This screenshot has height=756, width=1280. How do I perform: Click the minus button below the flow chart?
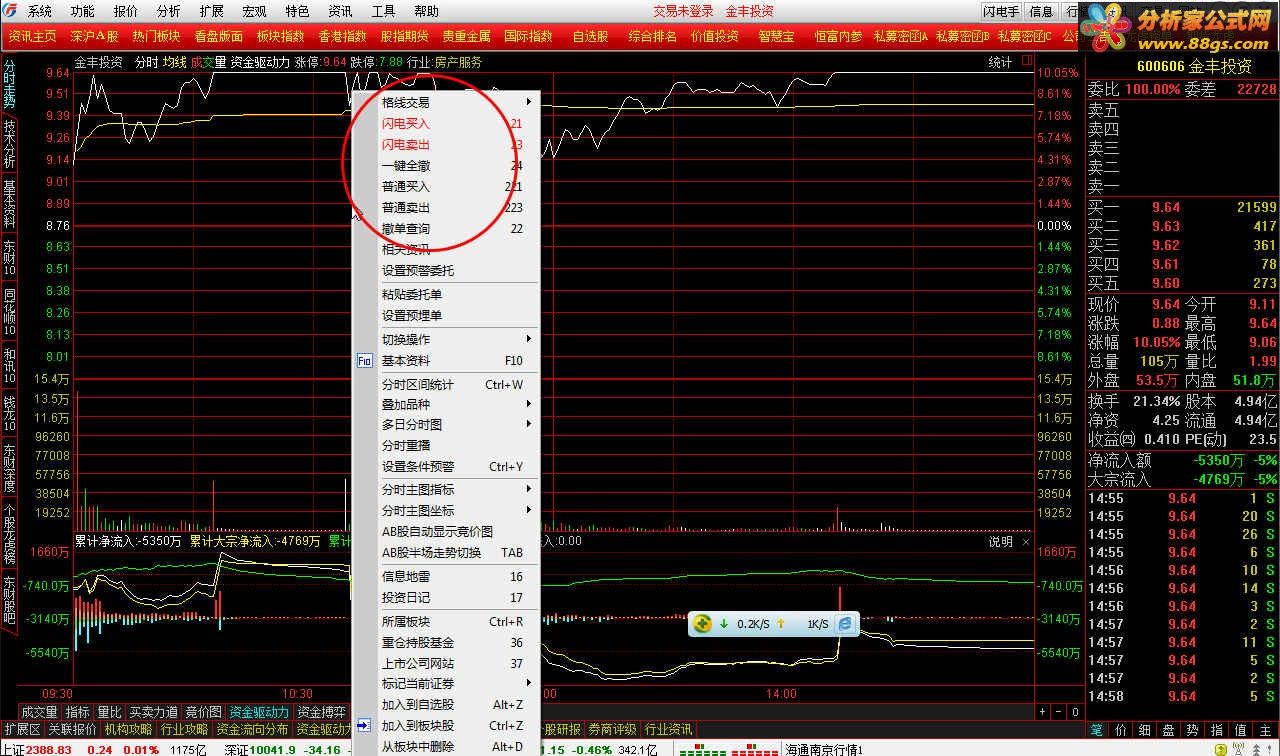[x=1058, y=712]
